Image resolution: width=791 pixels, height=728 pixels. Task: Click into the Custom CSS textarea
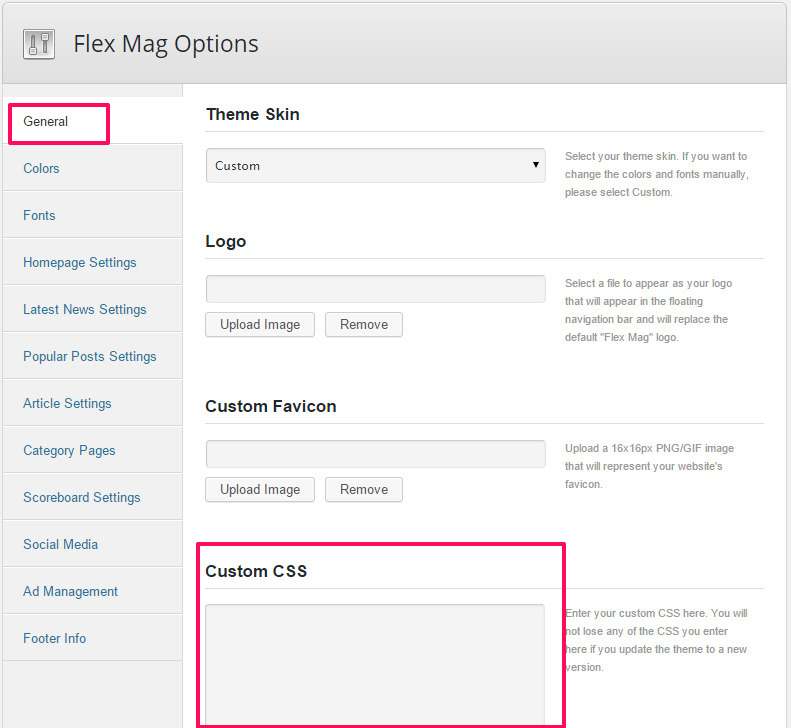coord(375,665)
